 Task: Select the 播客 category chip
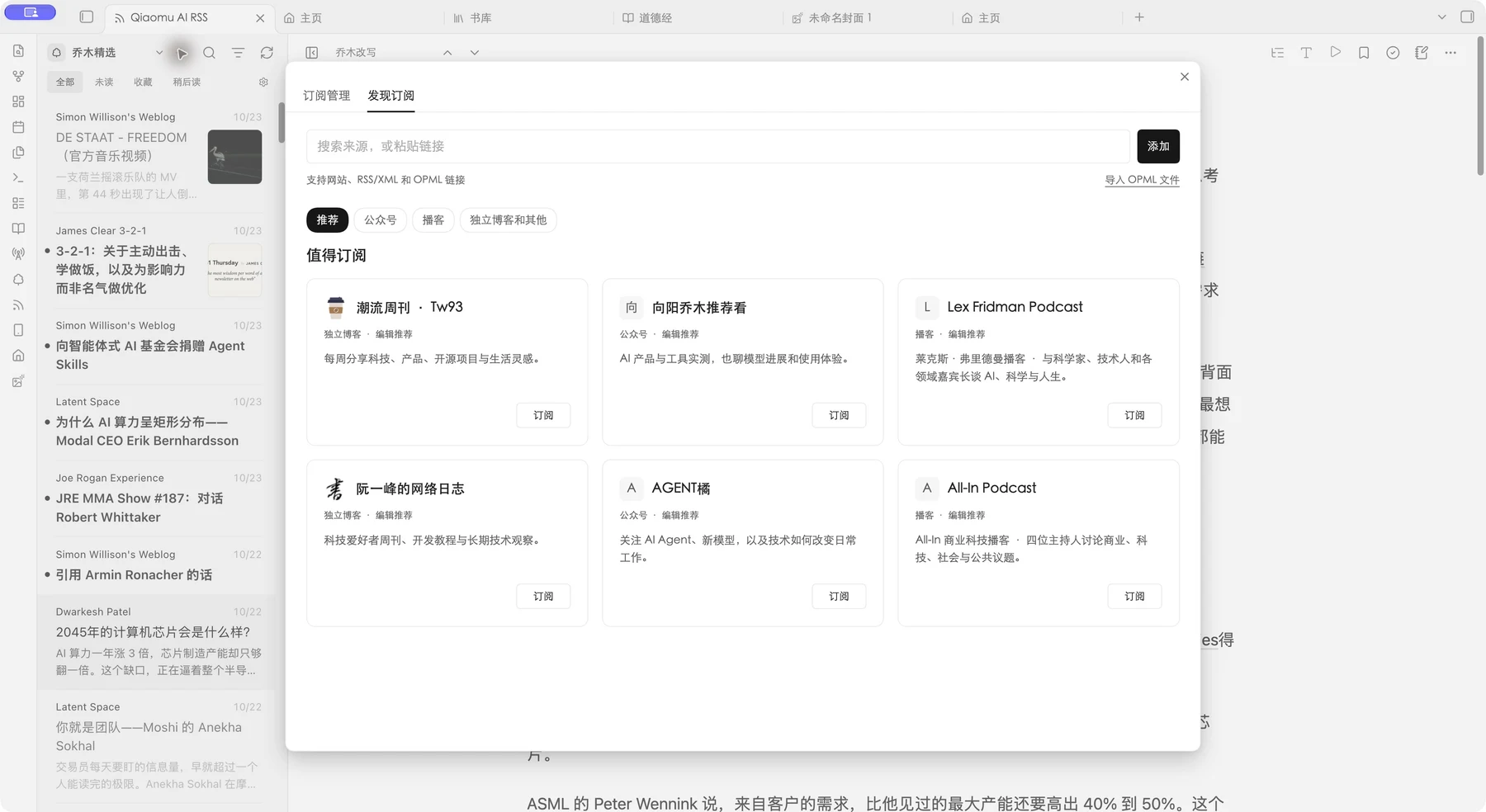click(433, 220)
